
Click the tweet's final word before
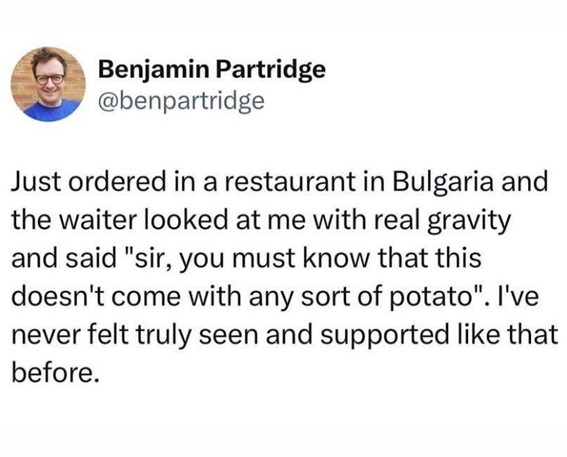55,372
